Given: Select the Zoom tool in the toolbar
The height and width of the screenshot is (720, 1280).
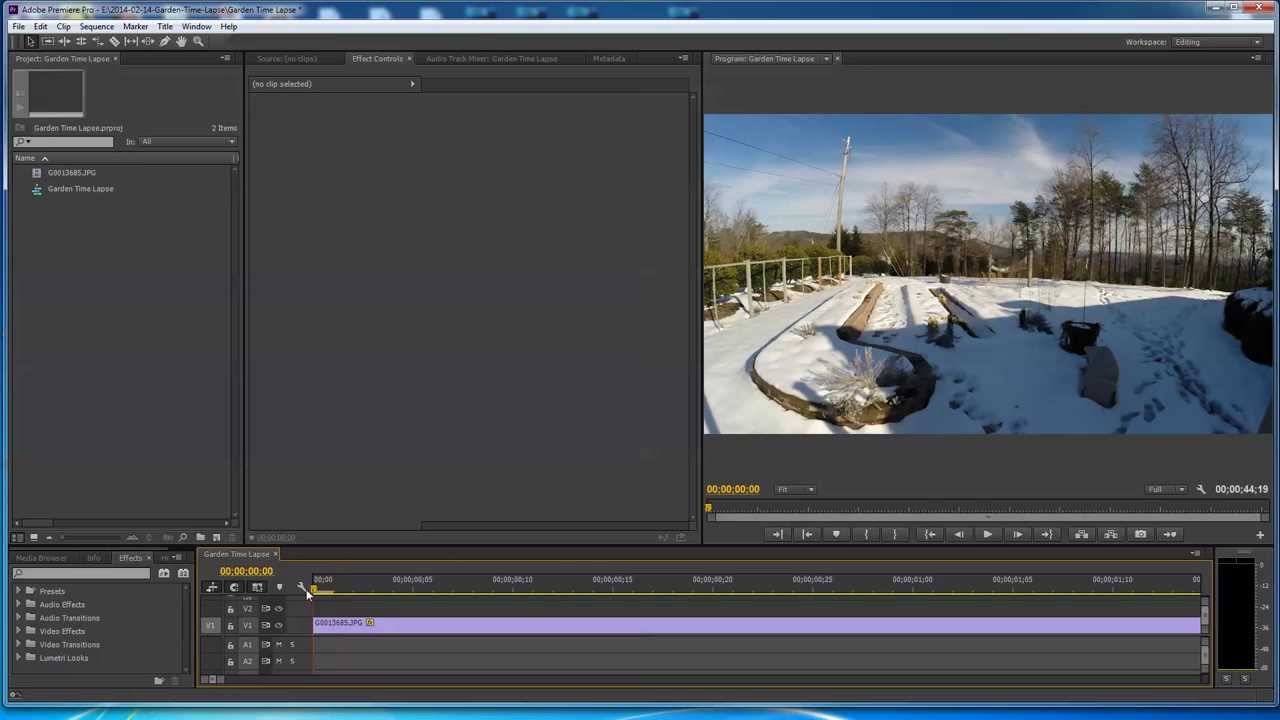Looking at the screenshot, I should (198, 42).
